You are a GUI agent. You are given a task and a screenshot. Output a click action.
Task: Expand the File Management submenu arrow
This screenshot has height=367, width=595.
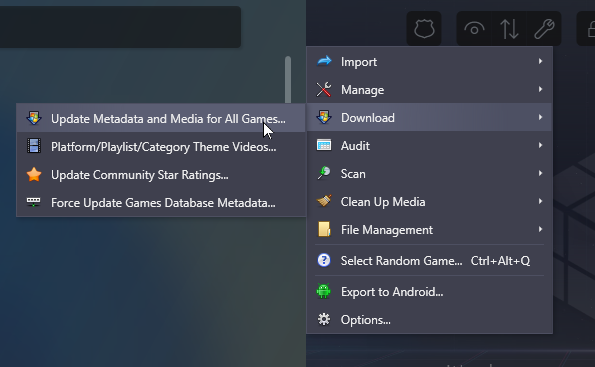(540, 230)
